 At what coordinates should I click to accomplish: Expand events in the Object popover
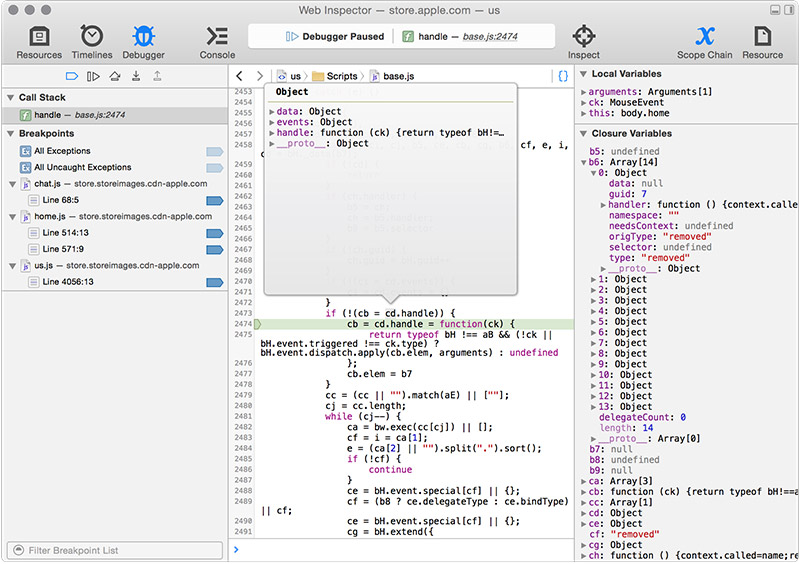click(x=272, y=122)
